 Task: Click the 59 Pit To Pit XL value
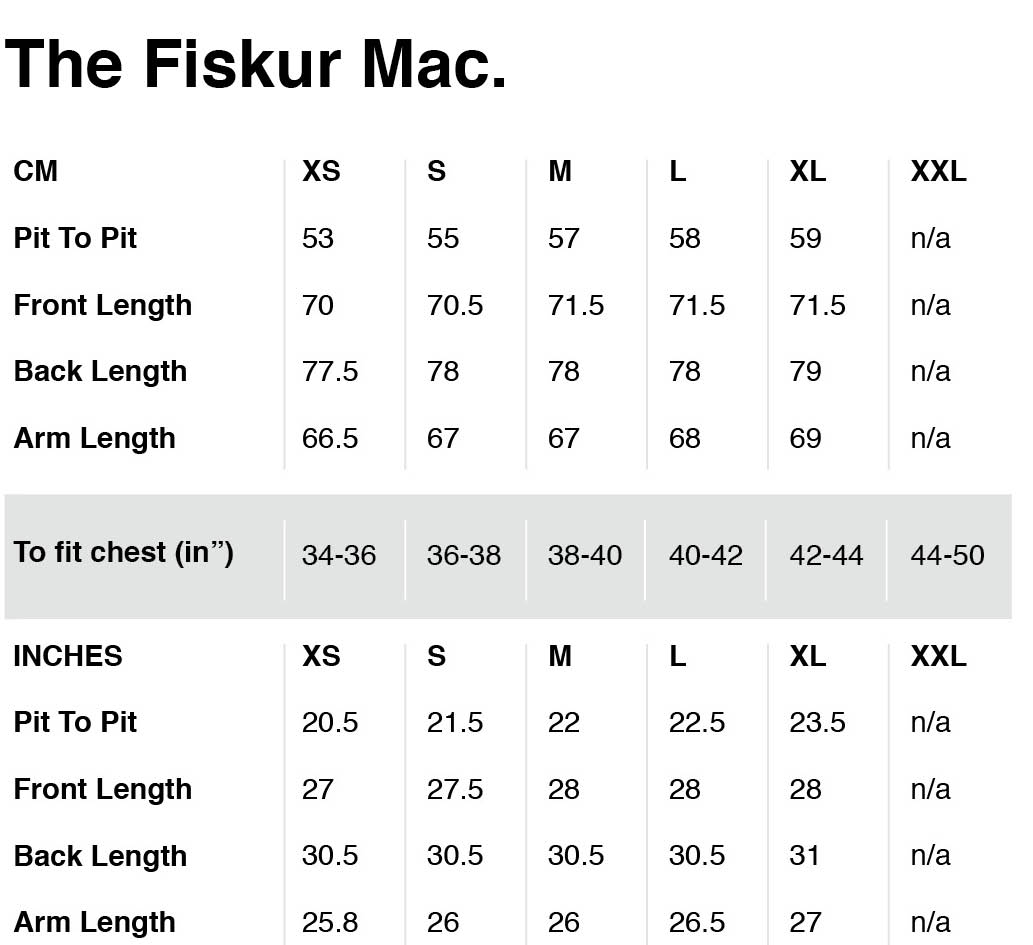[x=805, y=239]
